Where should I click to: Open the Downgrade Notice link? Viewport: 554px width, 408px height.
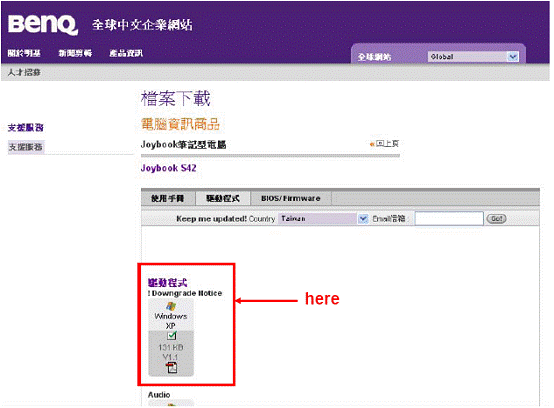pos(185,293)
